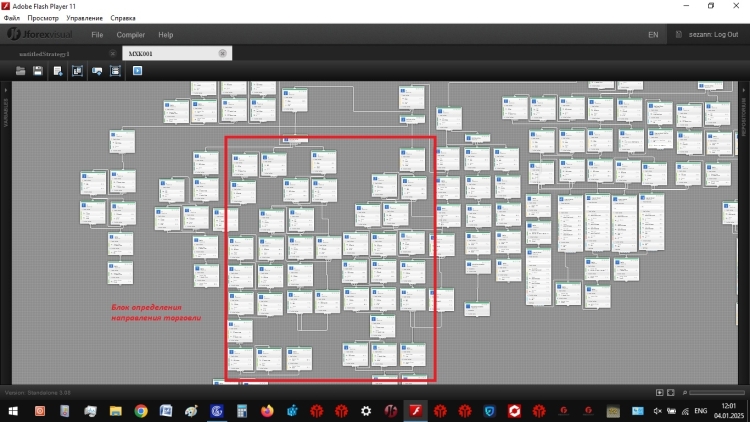Fit the canvas with the status bar frame icon
The image size is (750, 422).
click(x=671, y=392)
